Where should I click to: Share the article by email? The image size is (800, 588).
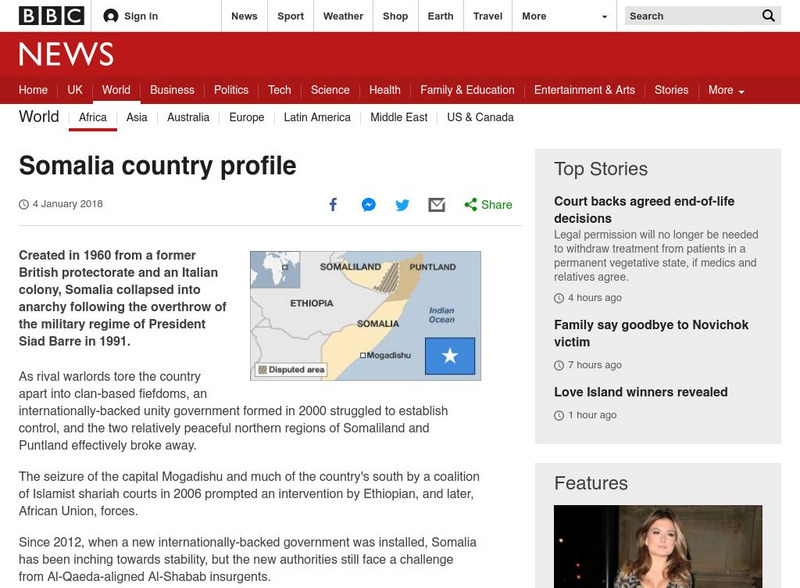coord(435,204)
